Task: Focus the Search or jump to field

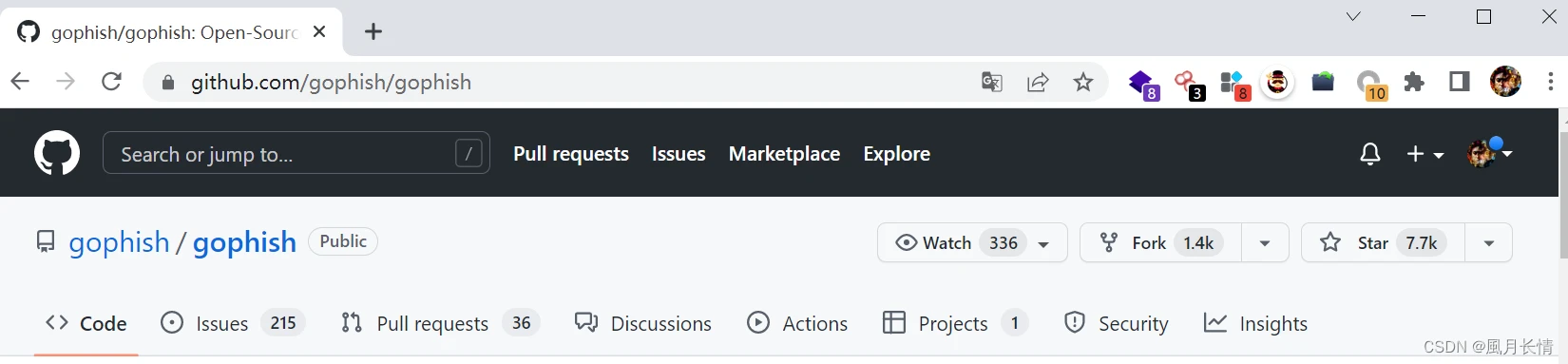Action: pos(296,153)
